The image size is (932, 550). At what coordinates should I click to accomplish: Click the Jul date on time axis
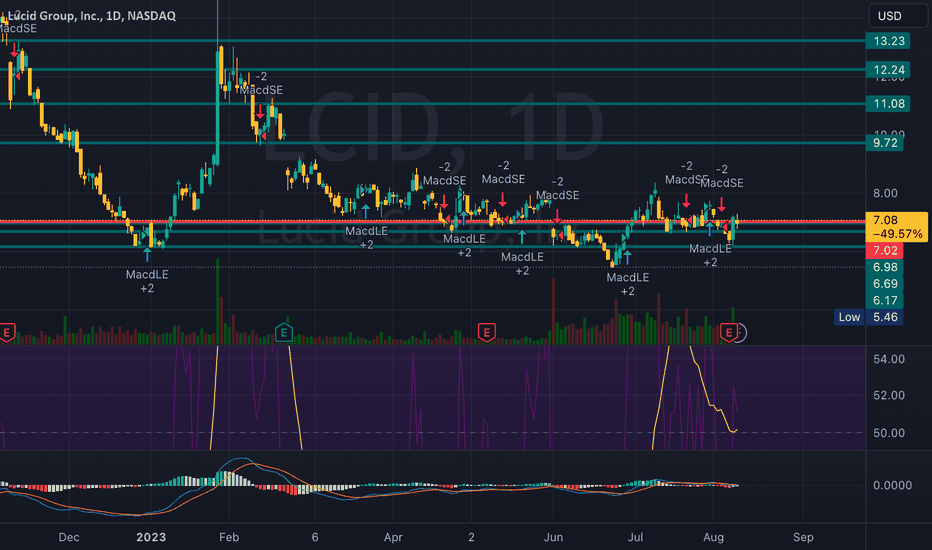pyautogui.click(x=635, y=537)
